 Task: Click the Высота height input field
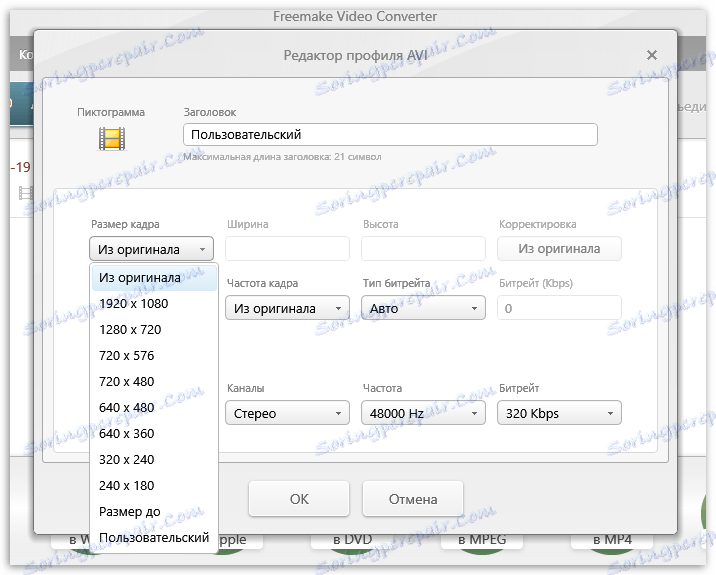click(423, 249)
